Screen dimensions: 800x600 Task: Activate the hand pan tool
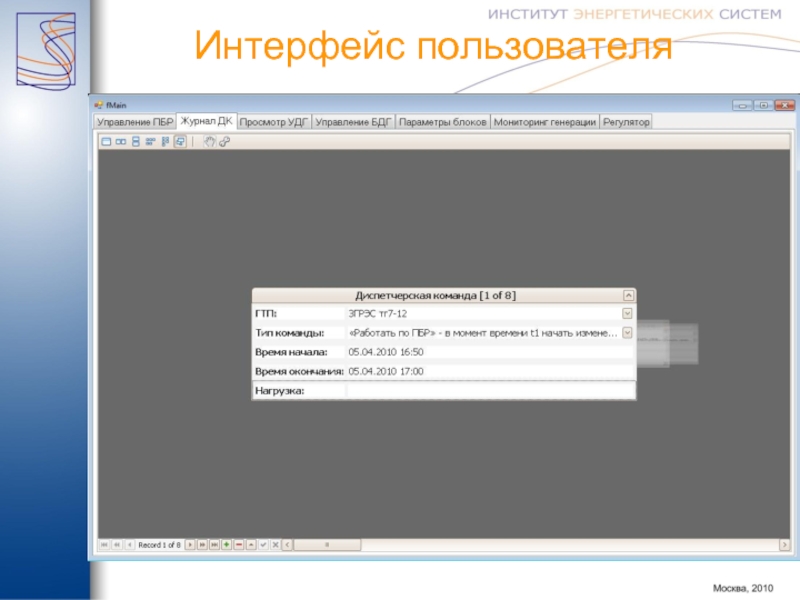click(x=209, y=142)
